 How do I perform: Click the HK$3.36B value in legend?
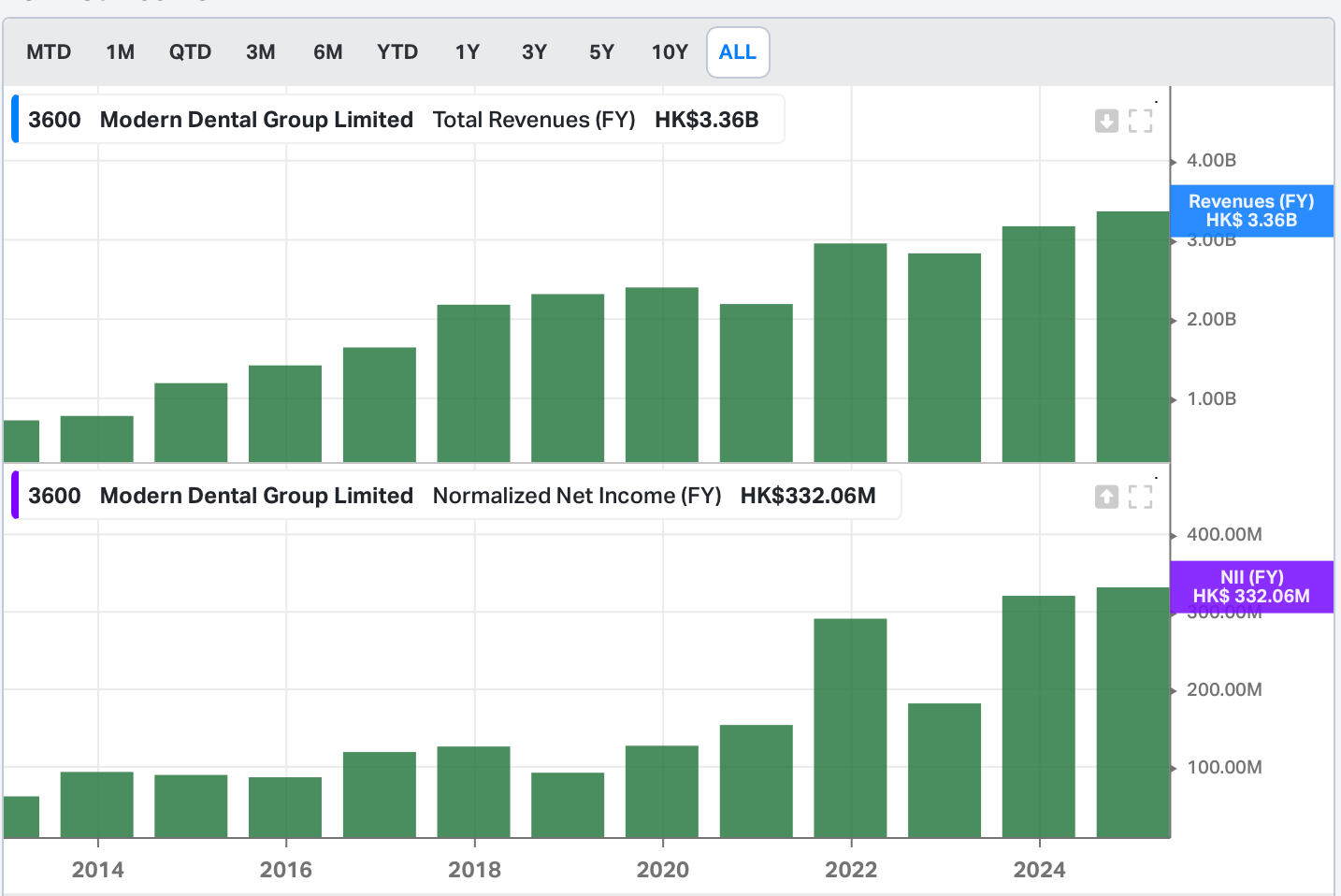(707, 120)
